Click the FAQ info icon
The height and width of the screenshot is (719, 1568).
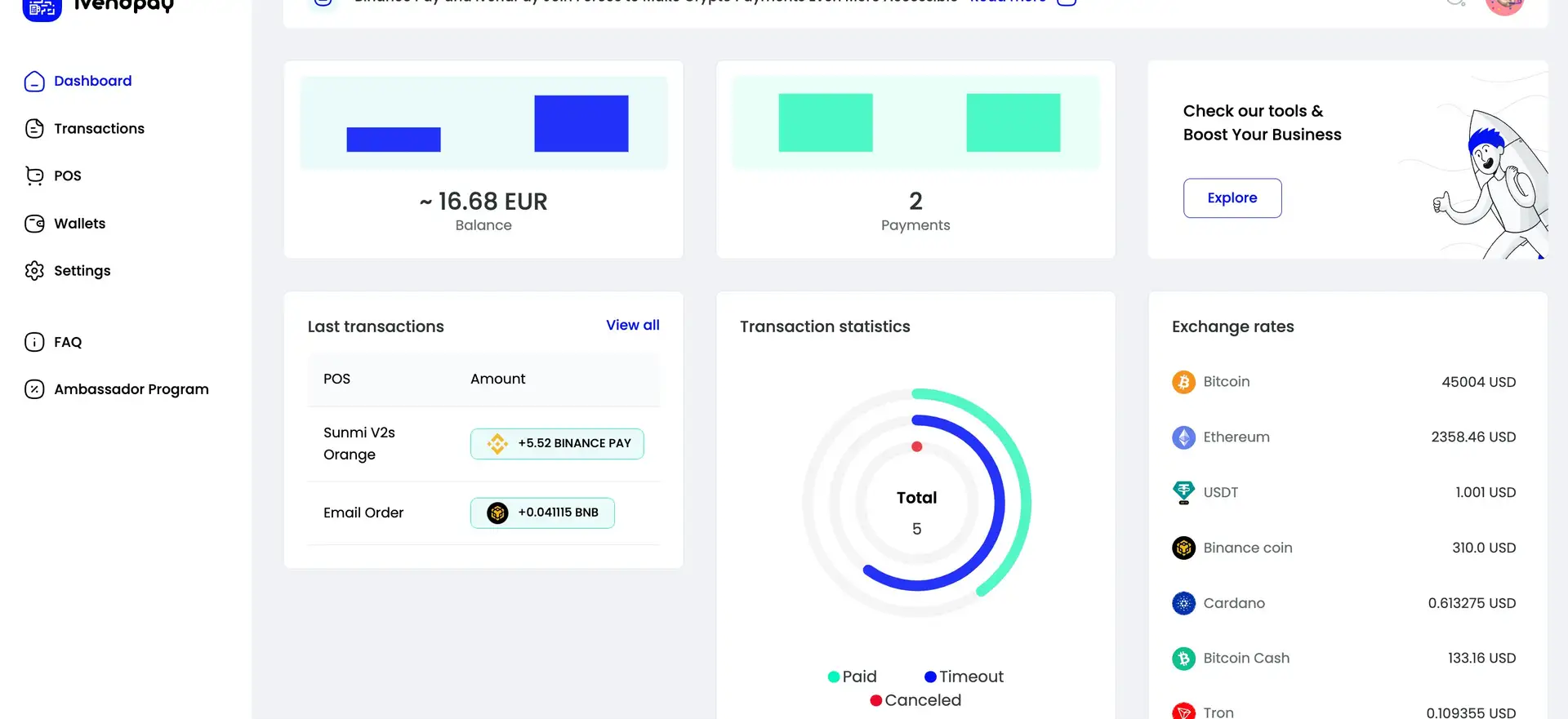[x=34, y=342]
